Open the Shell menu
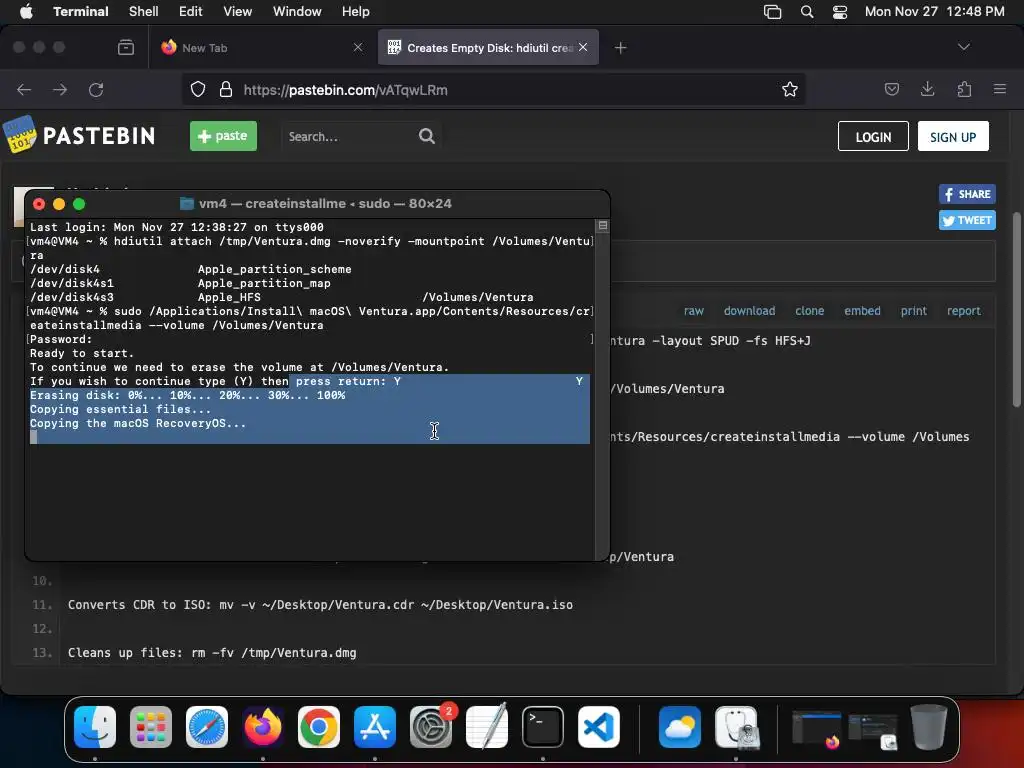The height and width of the screenshot is (768, 1024). coord(144,12)
